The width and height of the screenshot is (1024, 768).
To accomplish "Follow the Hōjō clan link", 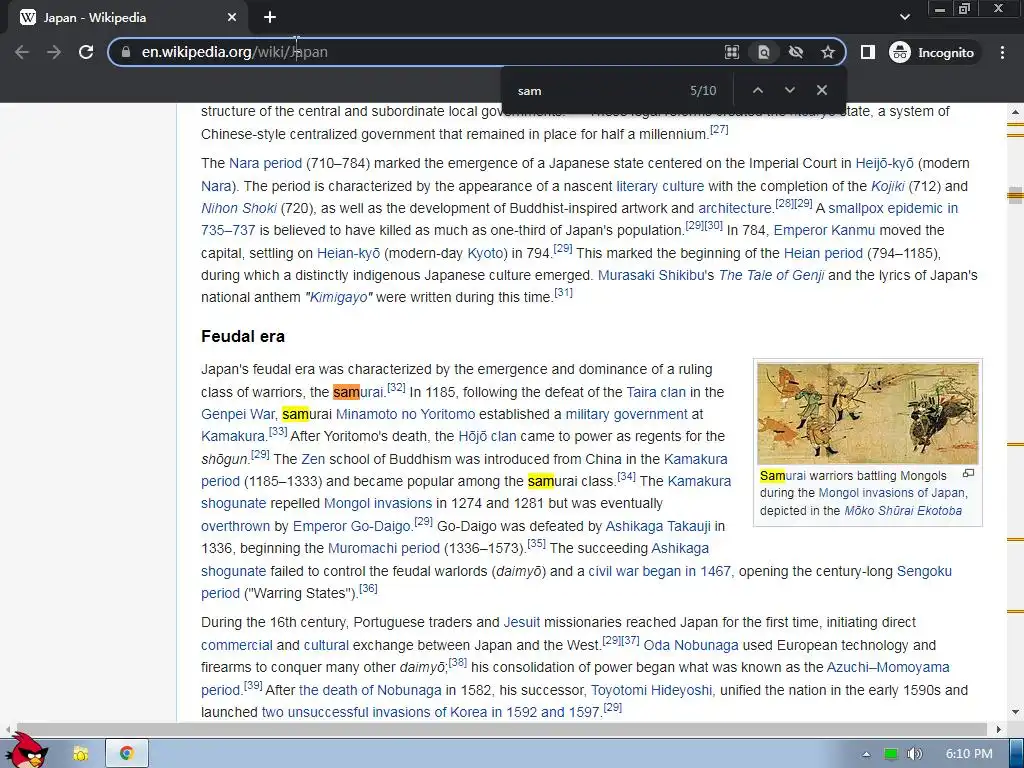I will tap(487, 436).
